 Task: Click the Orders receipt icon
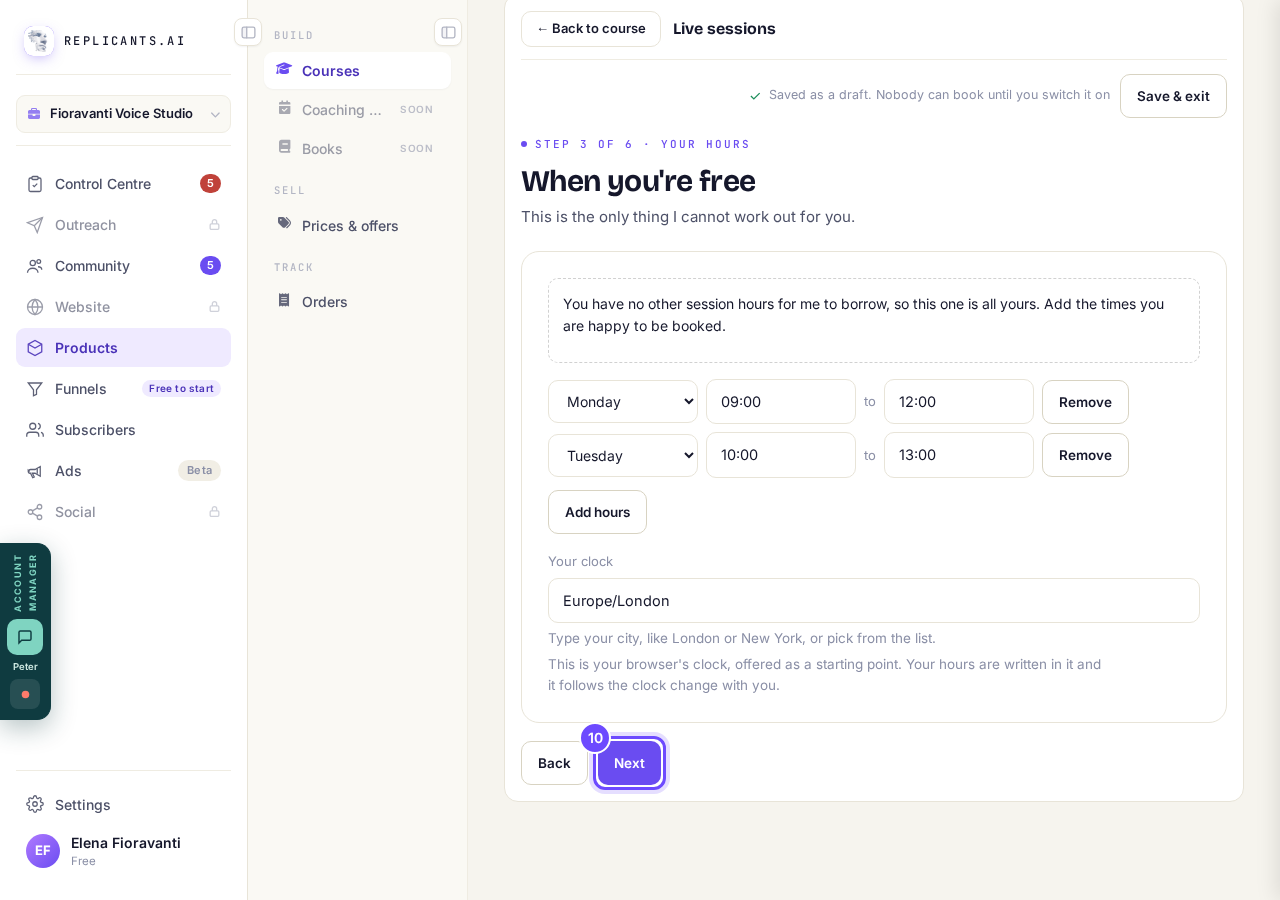[x=285, y=300]
